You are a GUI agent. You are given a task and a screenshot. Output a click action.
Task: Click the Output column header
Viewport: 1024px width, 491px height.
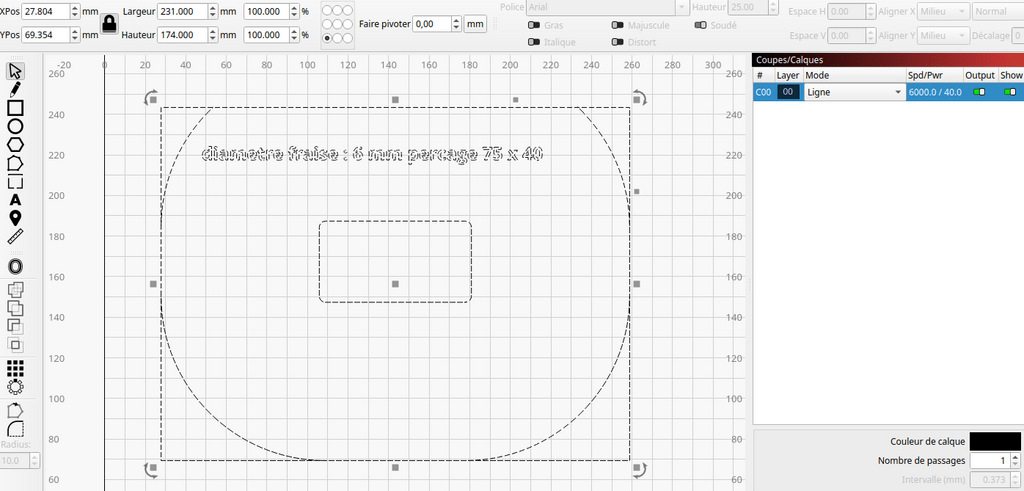coord(980,75)
